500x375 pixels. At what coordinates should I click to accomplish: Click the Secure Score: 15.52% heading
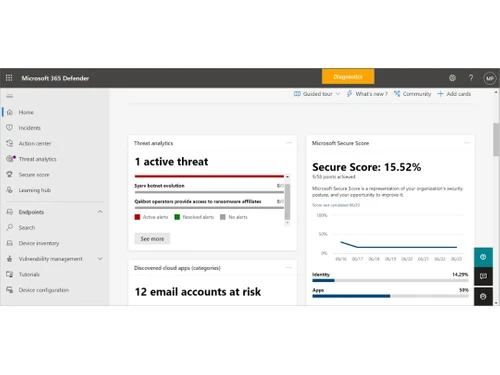(366, 167)
